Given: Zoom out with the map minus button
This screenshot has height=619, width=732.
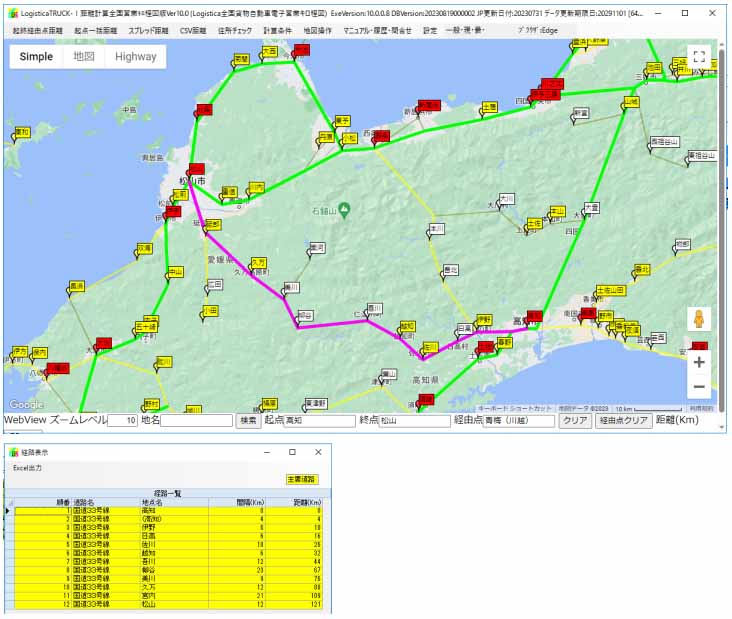Looking at the screenshot, I should pyautogui.click(x=699, y=386).
